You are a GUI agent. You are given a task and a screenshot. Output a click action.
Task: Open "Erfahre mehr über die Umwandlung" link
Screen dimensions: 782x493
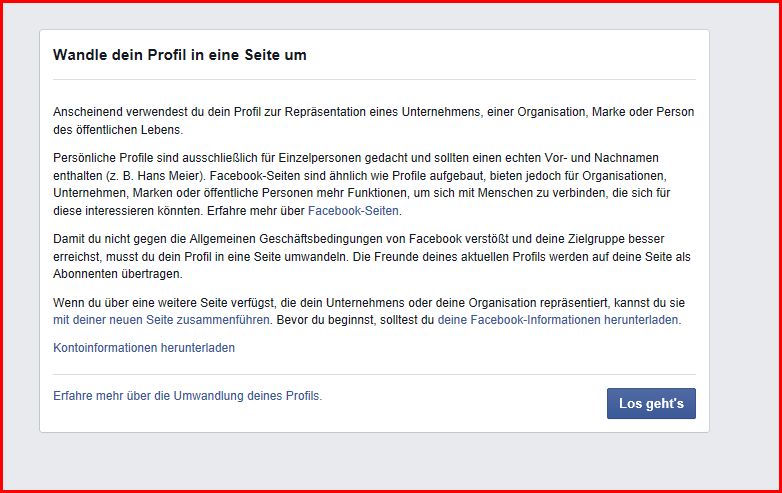click(x=187, y=396)
